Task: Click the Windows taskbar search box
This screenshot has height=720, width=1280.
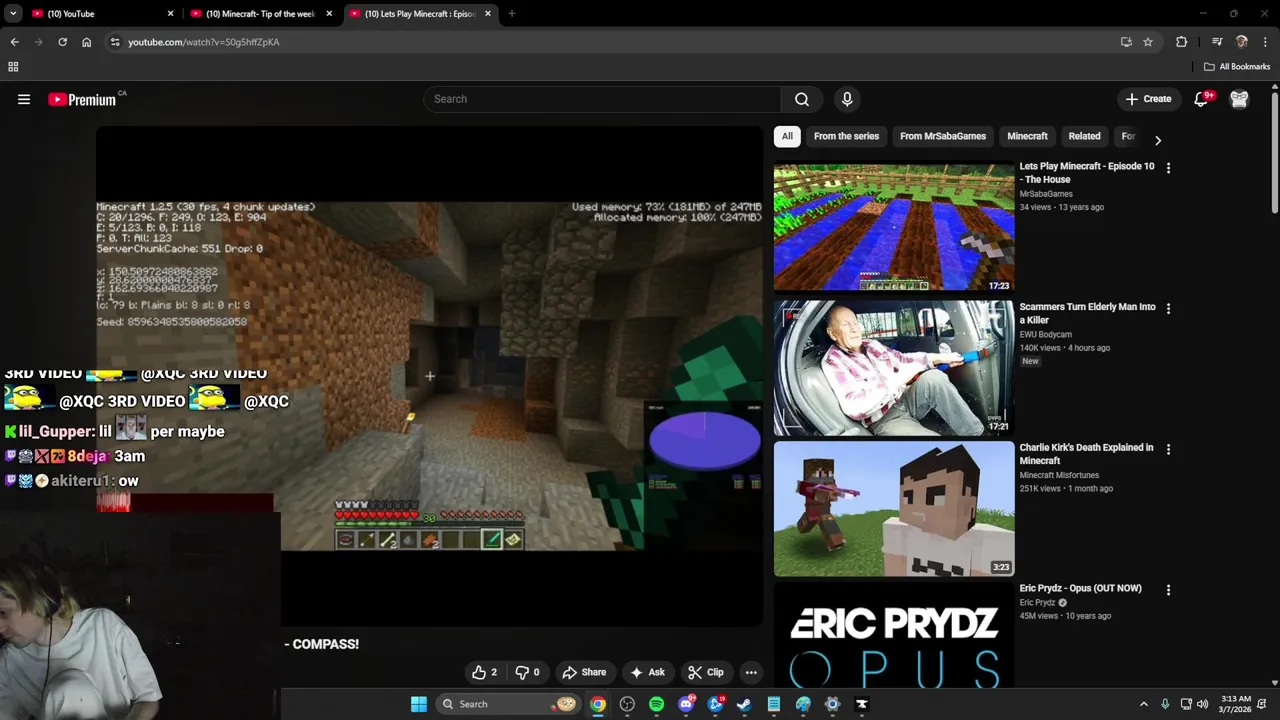Action: click(x=509, y=704)
